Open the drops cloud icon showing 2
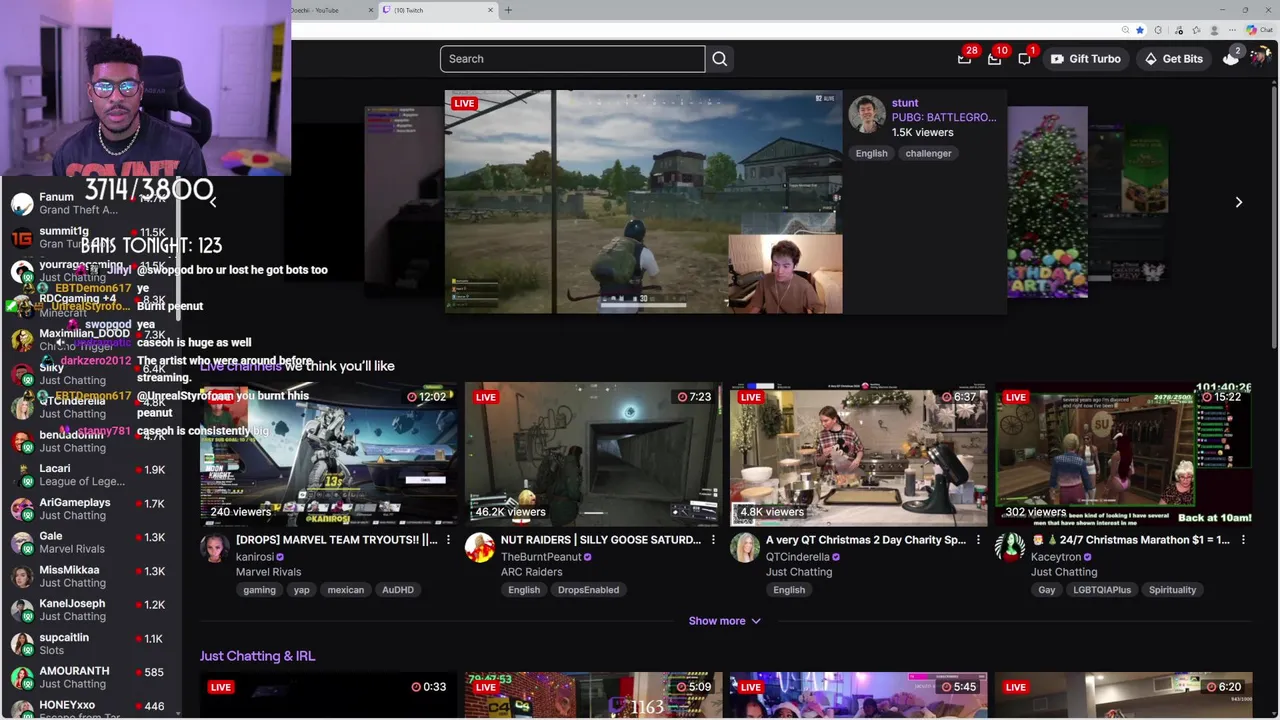The height and width of the screenshot is (720, 1280). click(x=1231, y=58)
